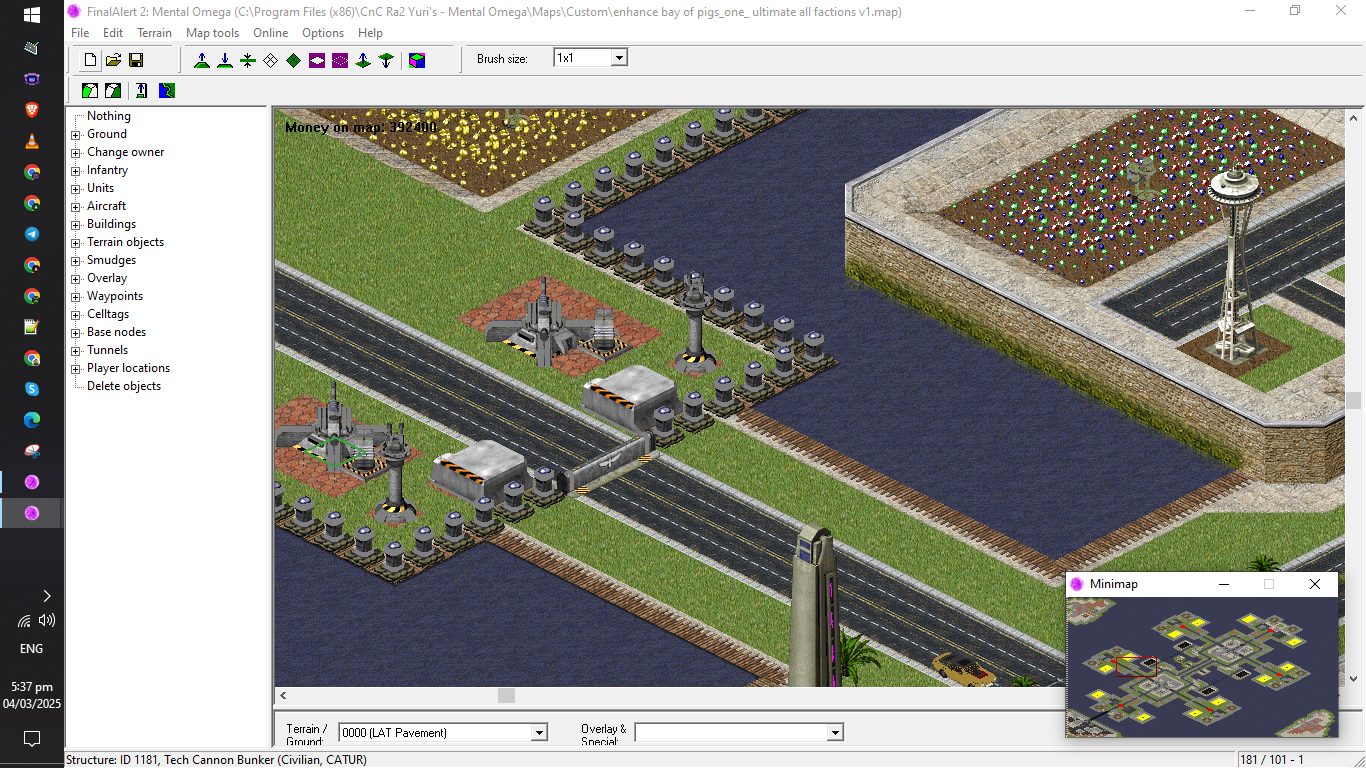The image size is (1366, 768).
Task: Open the Terrain menu
Action: (154, 33)
